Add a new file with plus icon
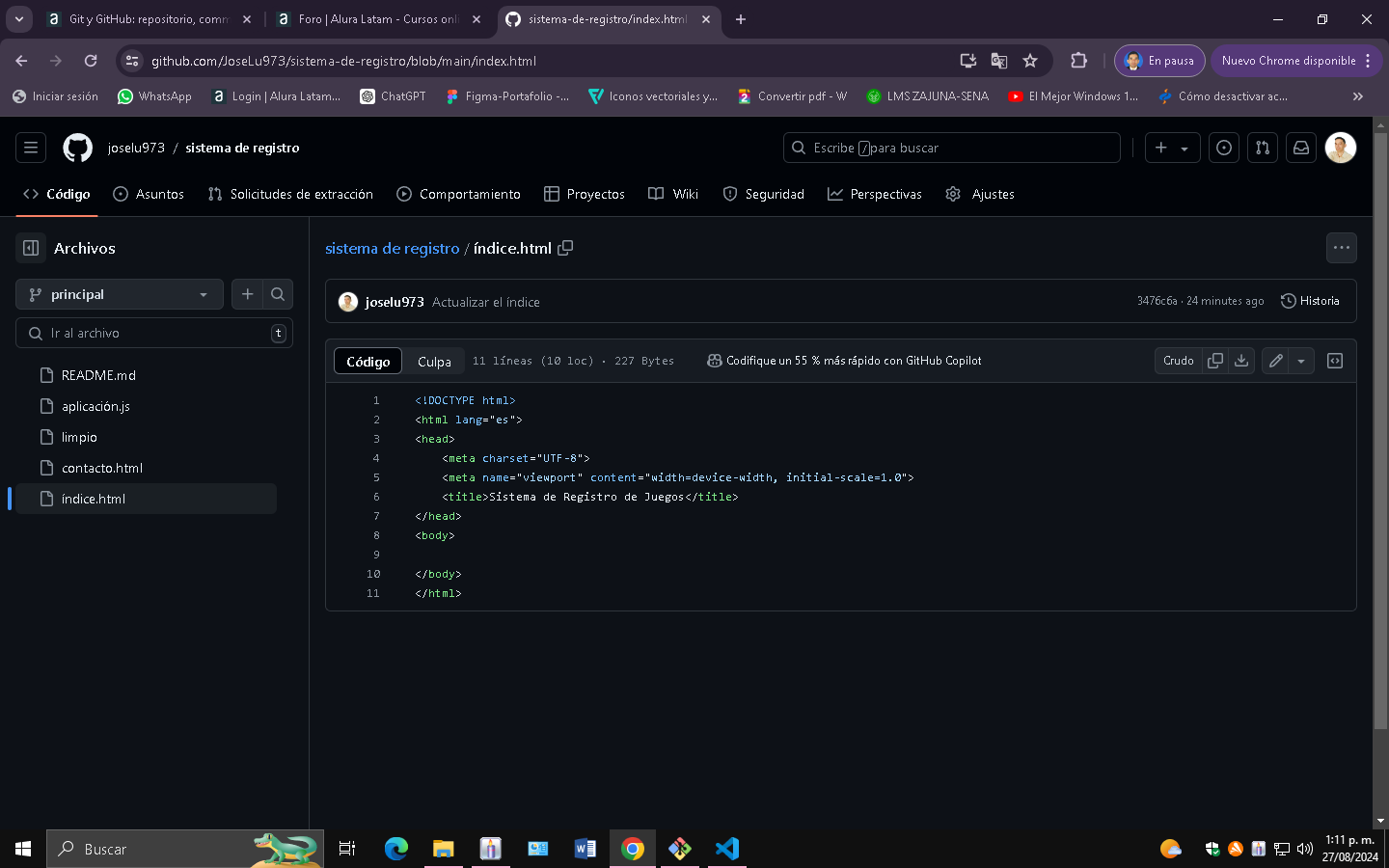Screen dimensions: 1389x868 (247, 294)
